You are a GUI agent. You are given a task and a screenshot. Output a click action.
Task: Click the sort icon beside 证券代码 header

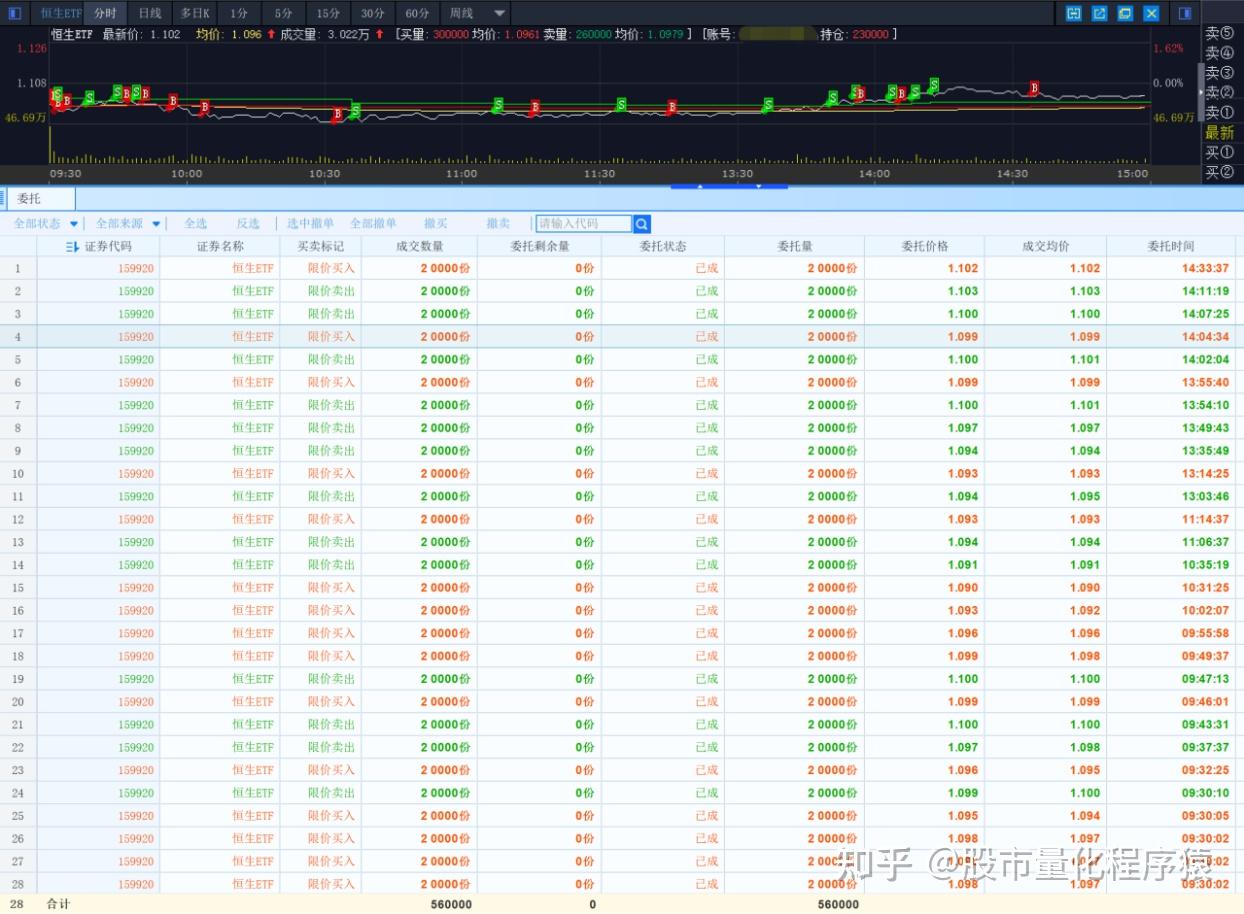(72, 246)
